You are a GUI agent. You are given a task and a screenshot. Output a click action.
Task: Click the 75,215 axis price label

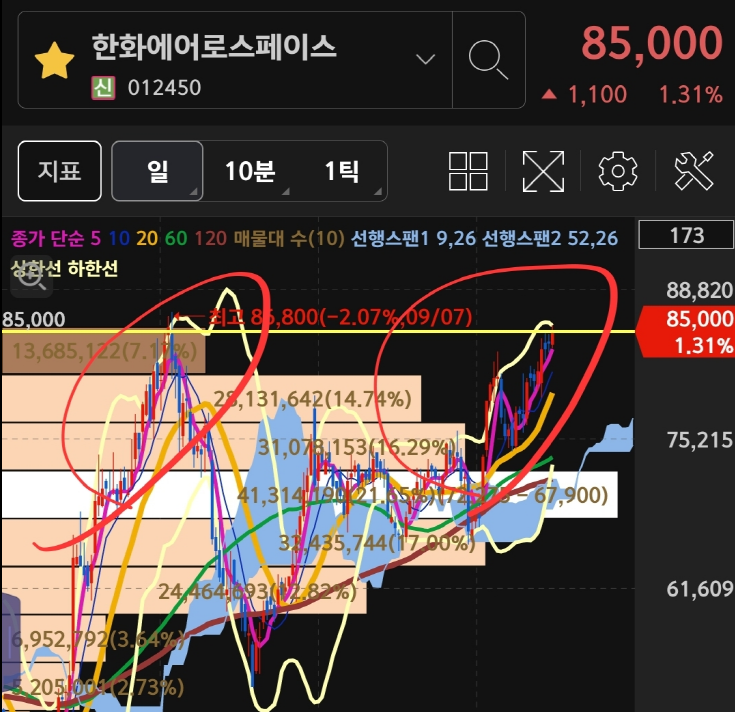click(699, 440)
